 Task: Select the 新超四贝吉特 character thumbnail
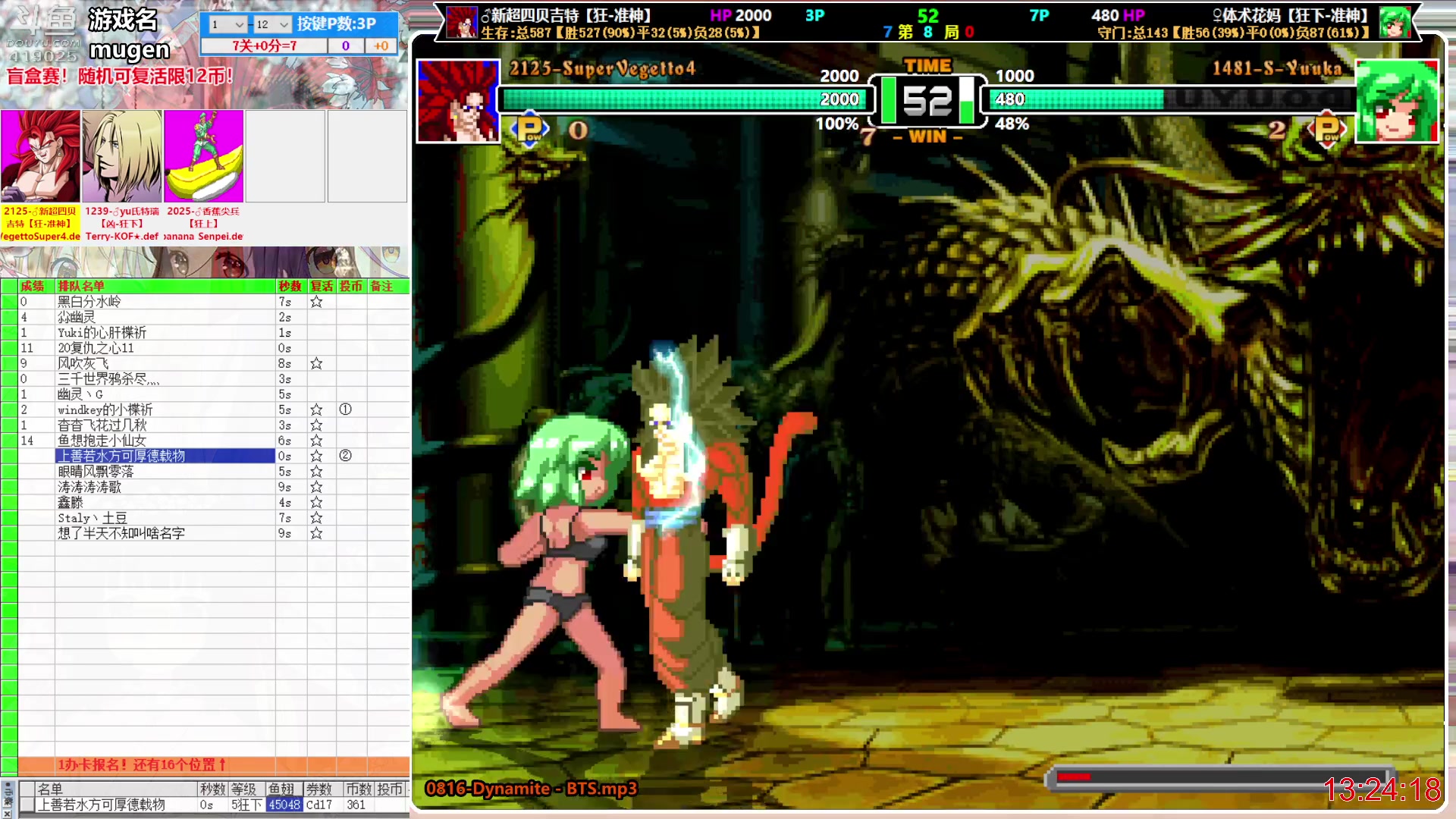(x=41, y=156)
